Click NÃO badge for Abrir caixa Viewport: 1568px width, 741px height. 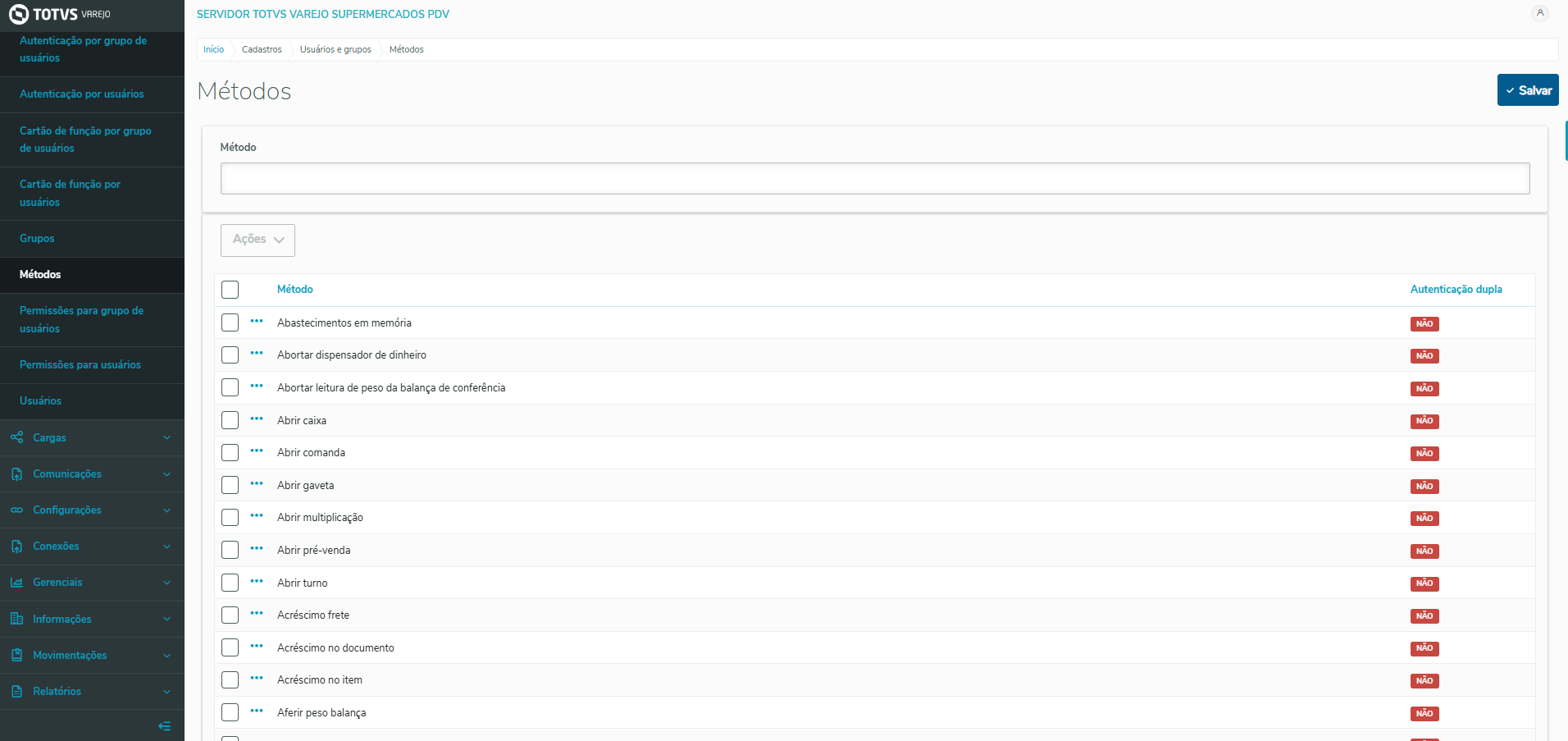coord(1424,421)
